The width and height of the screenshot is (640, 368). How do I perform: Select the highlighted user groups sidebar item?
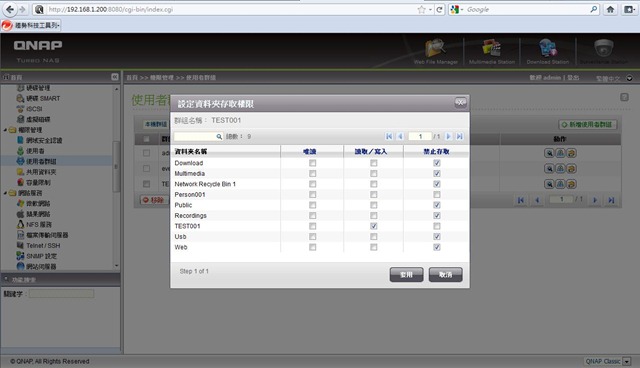[56, 161]
